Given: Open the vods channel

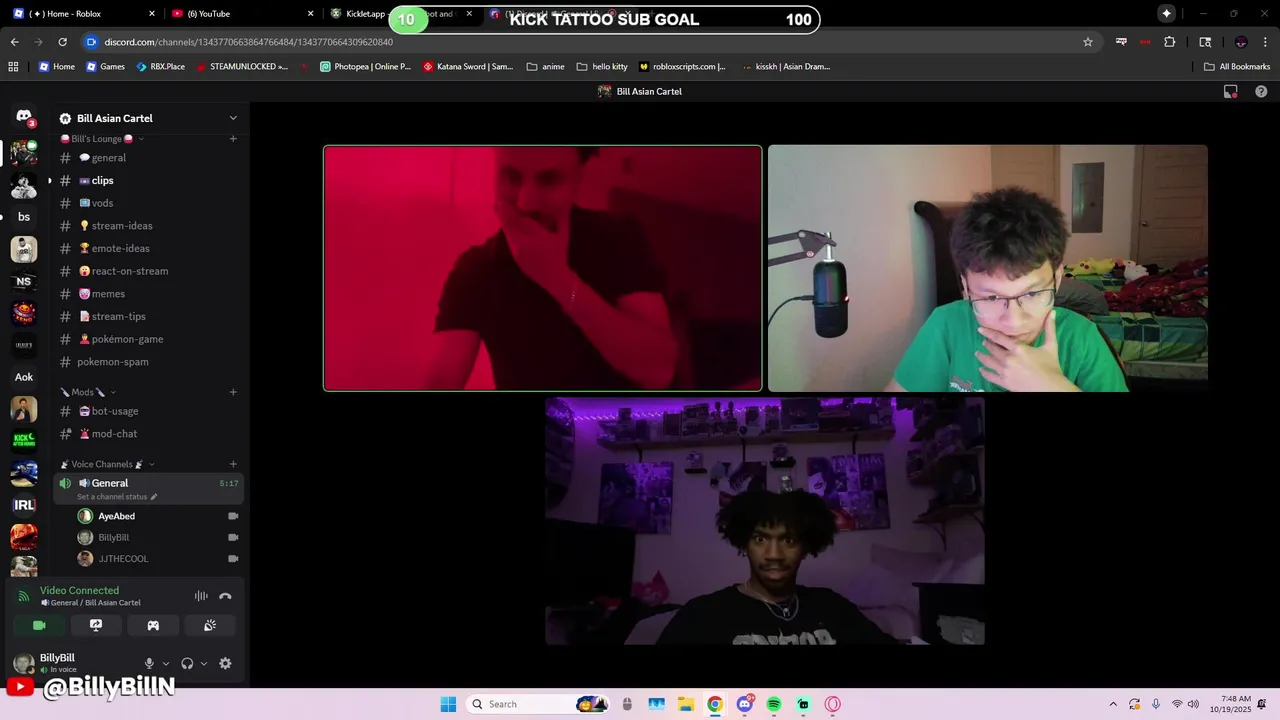Looking at the screenshot, I should (x=148, y=203).
